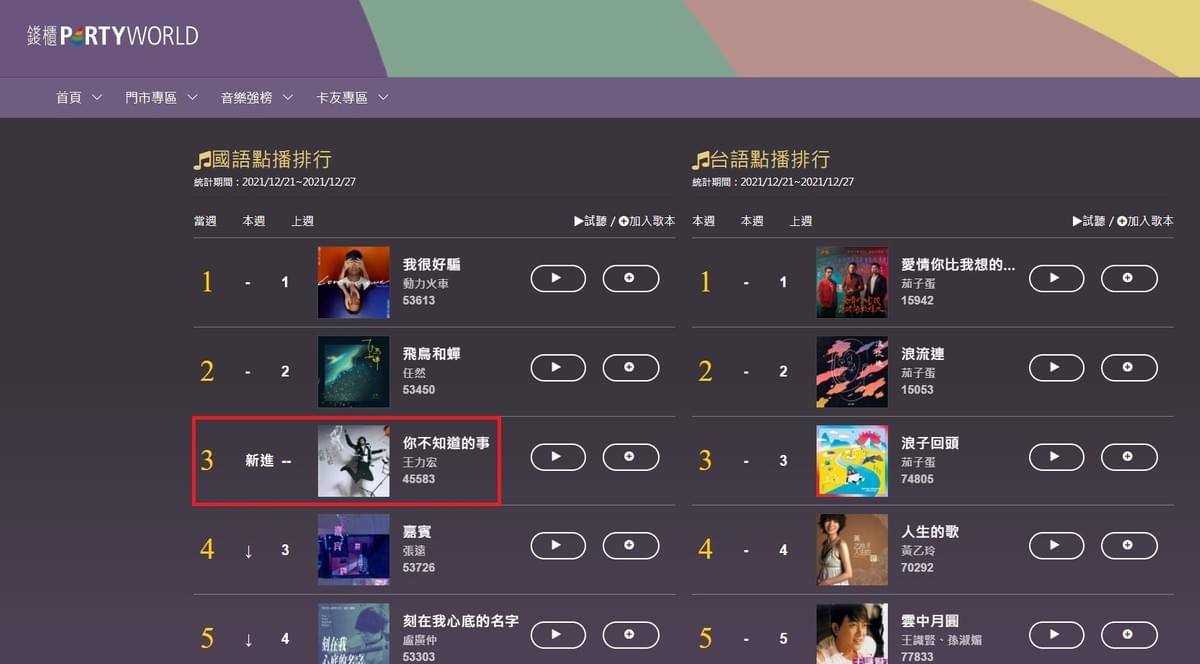
Task: Add 浪子回頭 to songbook
Action: pos(1129,457)
